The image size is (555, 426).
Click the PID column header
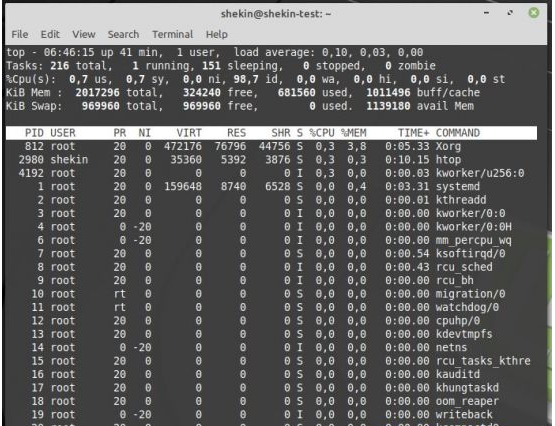(x=34, y=133)
